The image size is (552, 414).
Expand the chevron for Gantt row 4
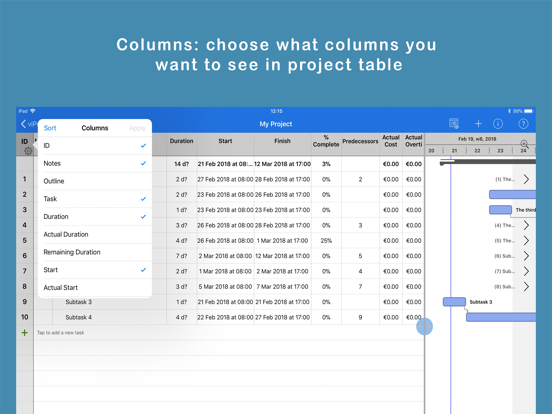click(526, 225)
